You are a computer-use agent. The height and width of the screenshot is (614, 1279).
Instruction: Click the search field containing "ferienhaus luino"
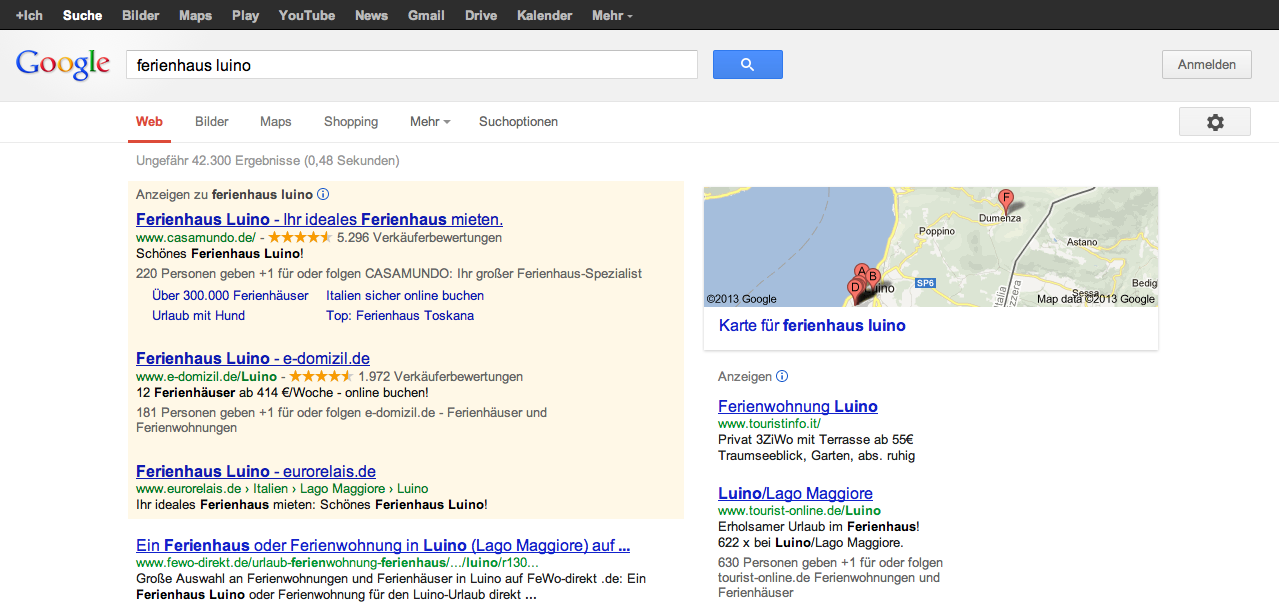tap(410, 65)
